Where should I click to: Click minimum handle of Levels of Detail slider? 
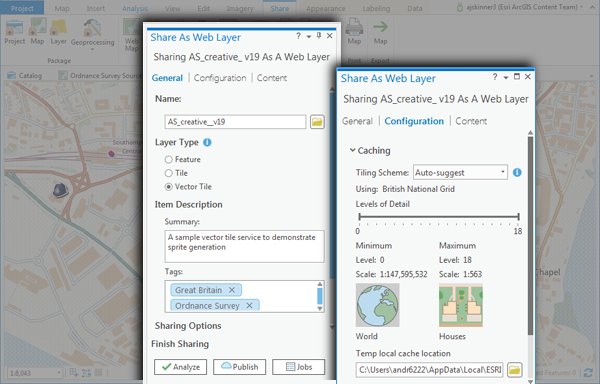[359, 216]
